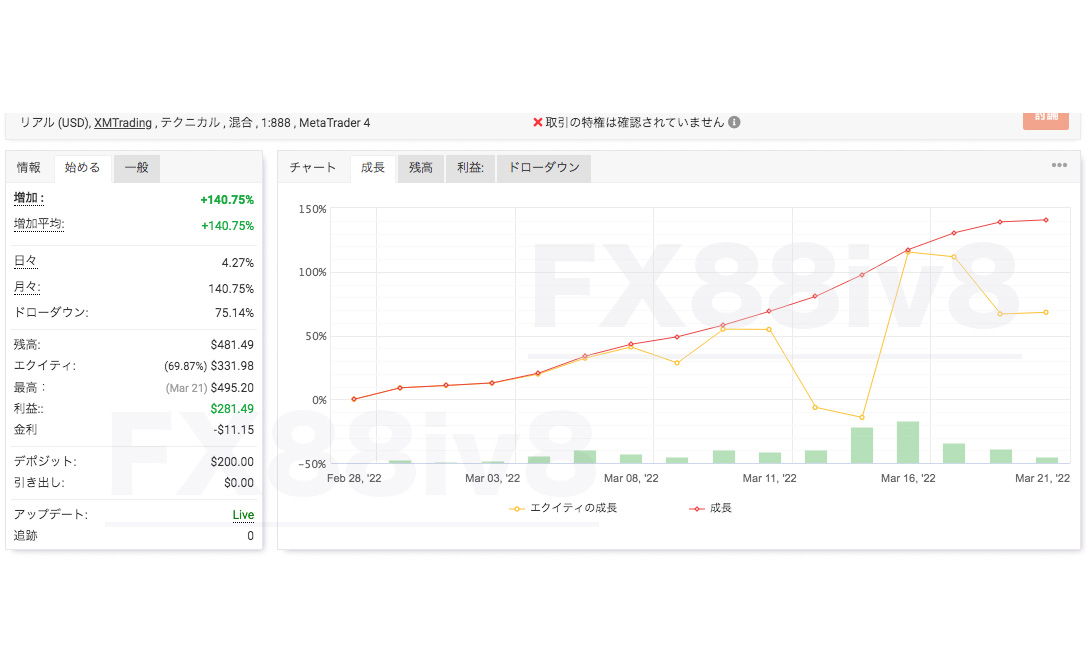1089x671 pixels.
Task: Open the 一般 tab
Action: click(x=137, y=167)
